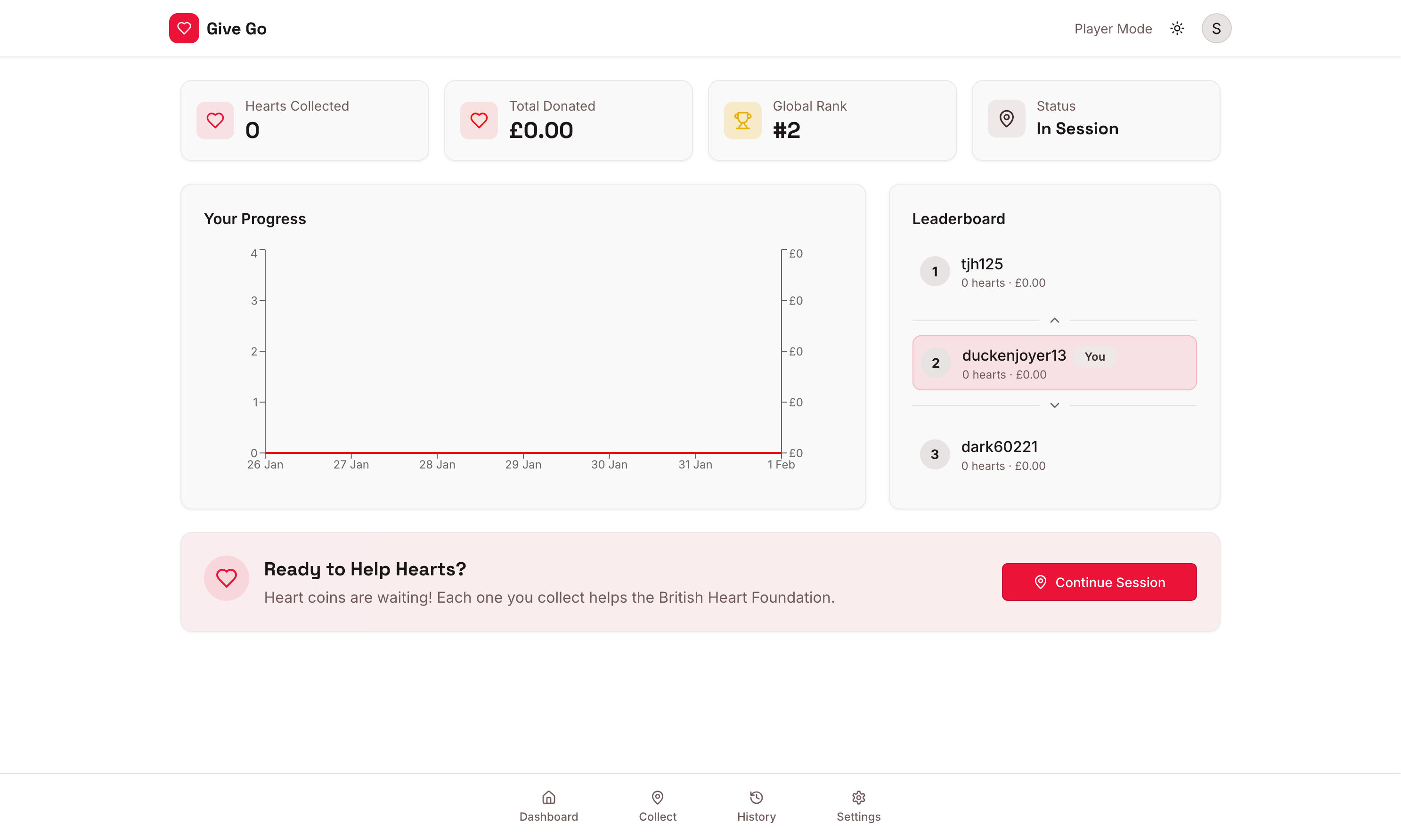Screen dimensions: 1401x840
Task: Click the Global Rank trophy icon
Action: [742, 120]
